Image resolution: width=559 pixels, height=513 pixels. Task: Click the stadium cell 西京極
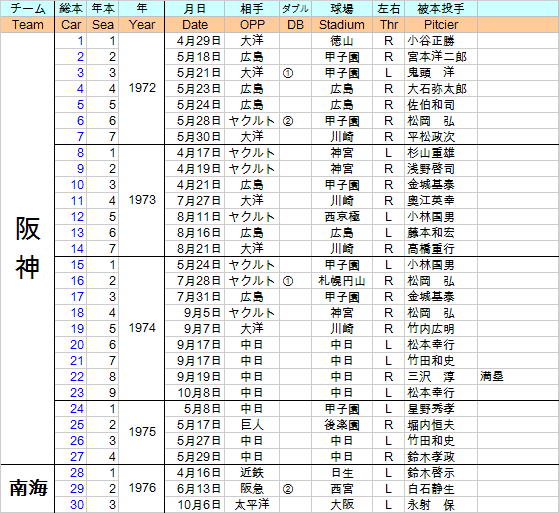(342, 216)
